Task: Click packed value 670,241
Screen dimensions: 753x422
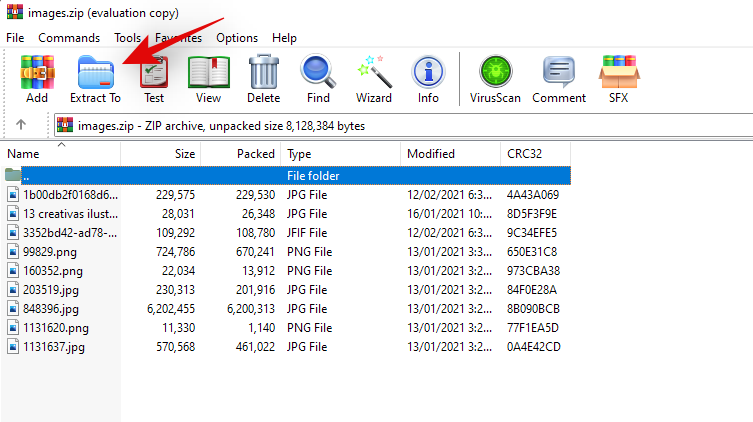Action: click(x=255, y=252)
